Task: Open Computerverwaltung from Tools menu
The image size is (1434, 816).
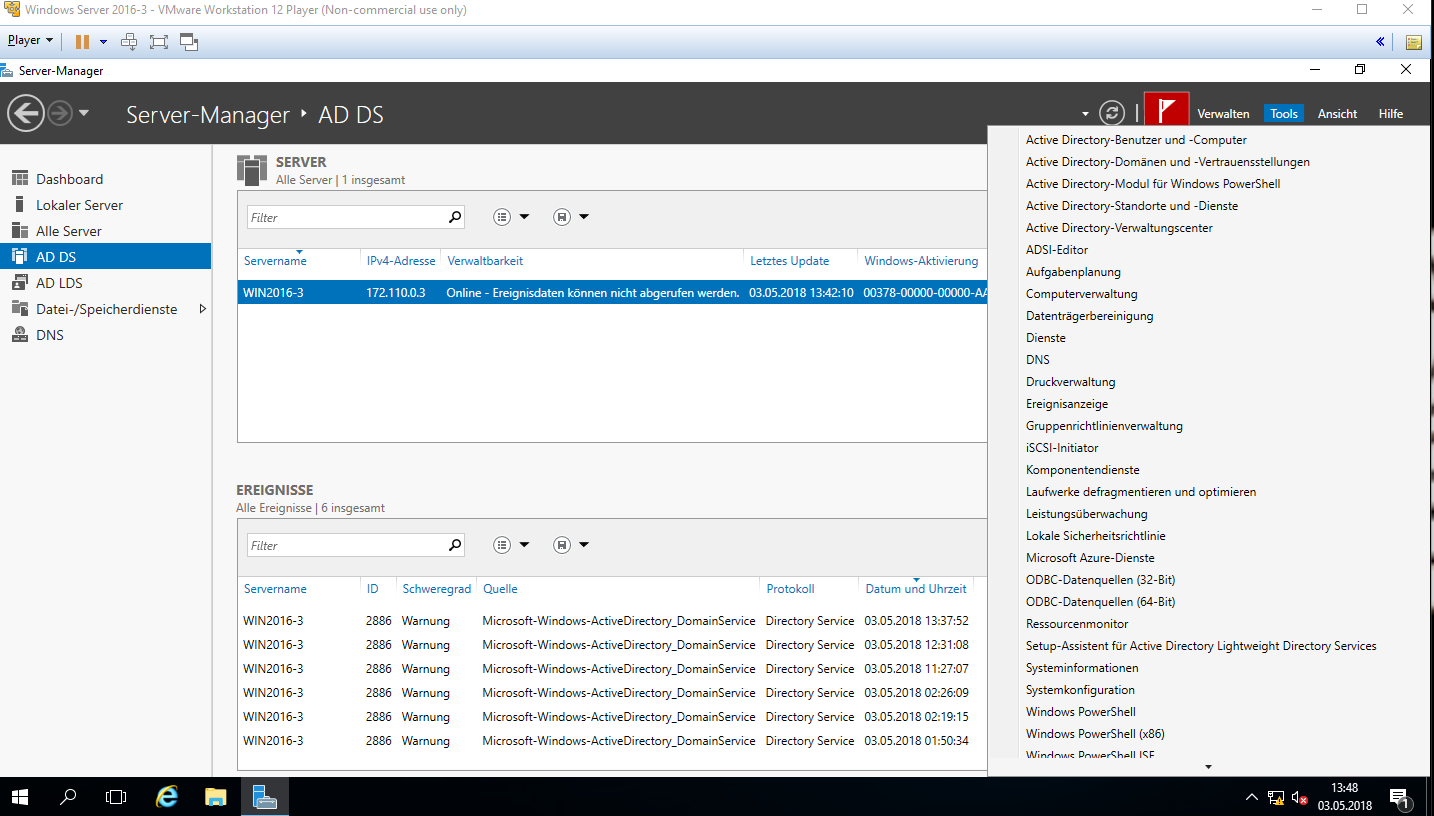Action: [x=1082, y=294]
